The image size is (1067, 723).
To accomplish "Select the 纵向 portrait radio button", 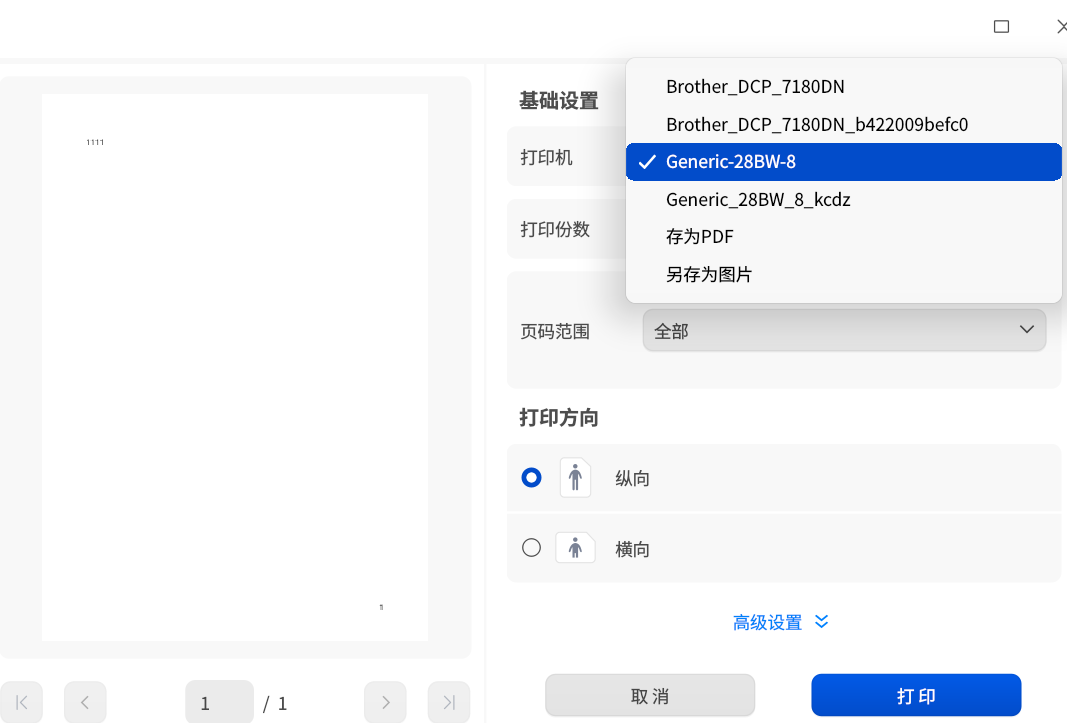I will point(531,477).
